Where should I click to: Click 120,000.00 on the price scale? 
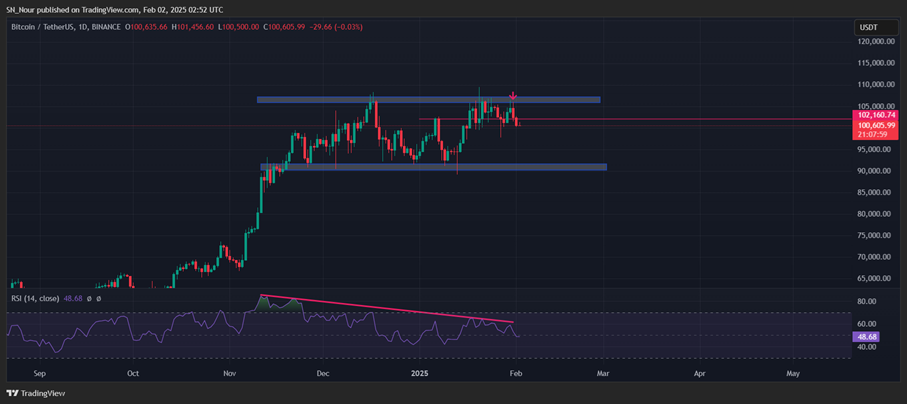coord(874,42)
